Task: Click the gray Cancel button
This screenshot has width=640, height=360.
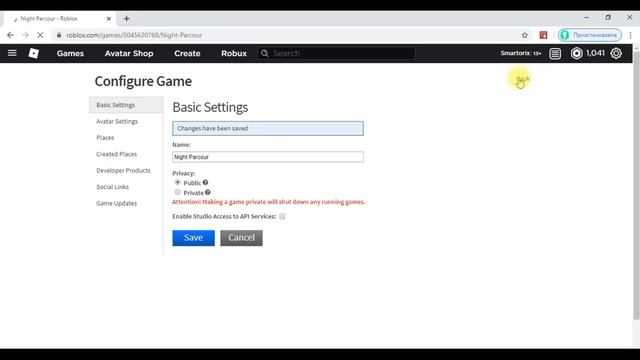Action: [x=241, y=238]
